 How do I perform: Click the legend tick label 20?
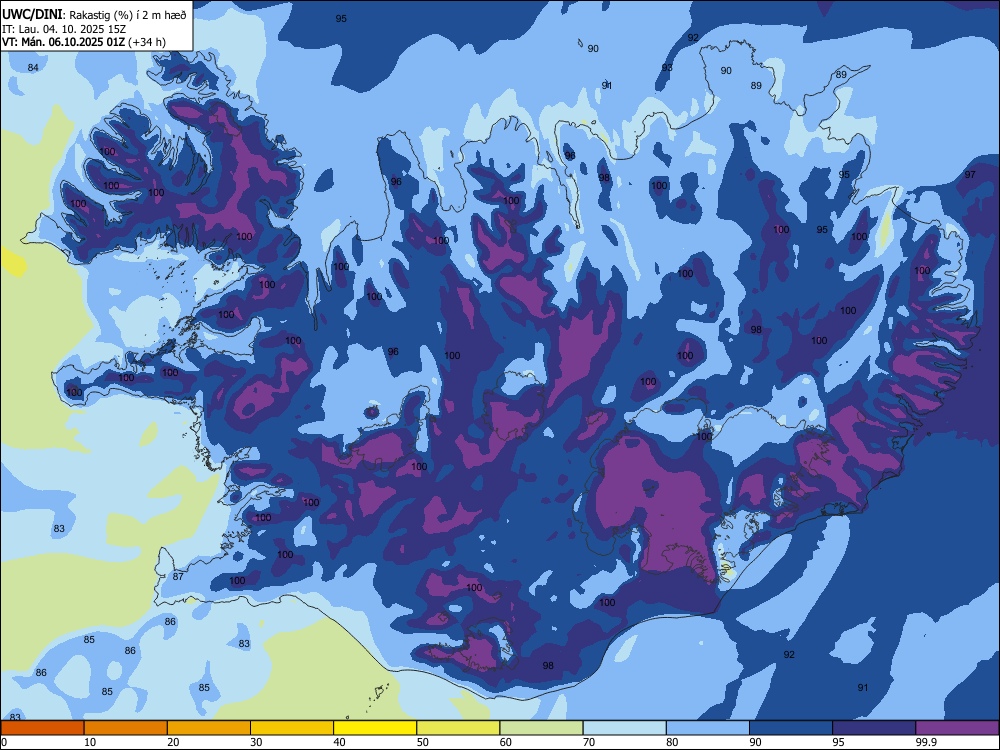[173, 742]
